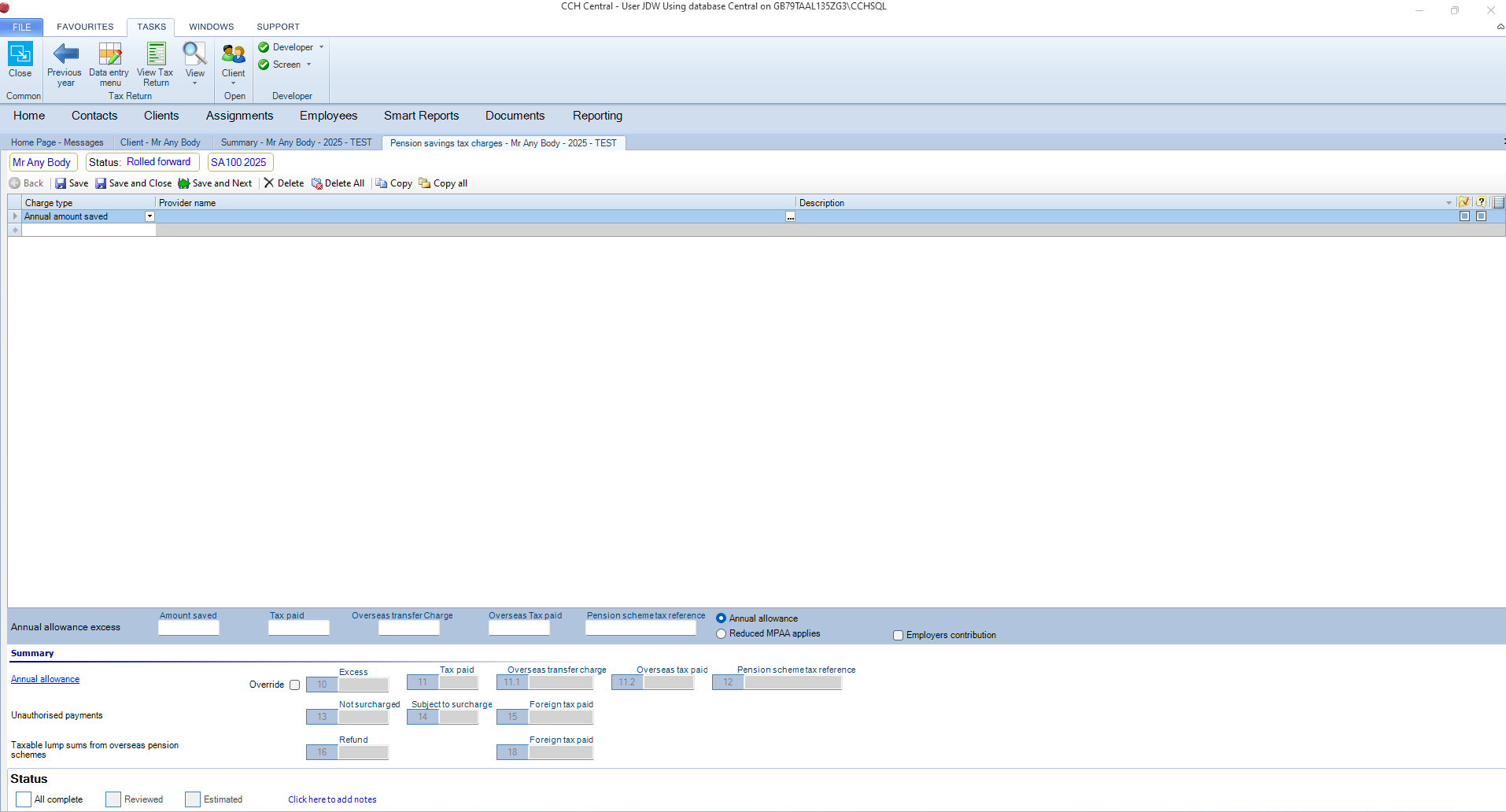Click the Delete toolbar button
The image size is (1506, 812).
pyautogui.click(x=284, y=183)
